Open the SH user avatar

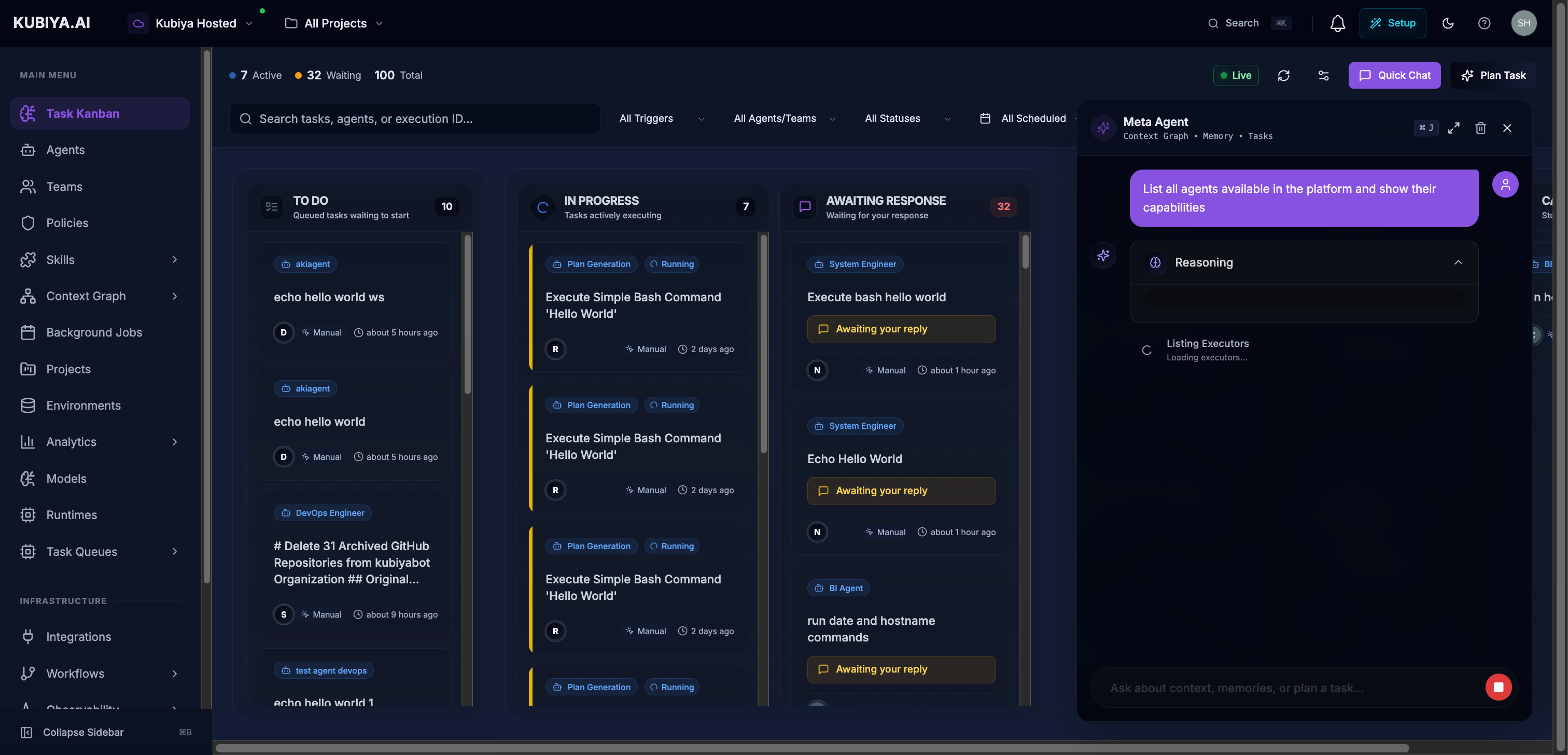point(1523,23)
